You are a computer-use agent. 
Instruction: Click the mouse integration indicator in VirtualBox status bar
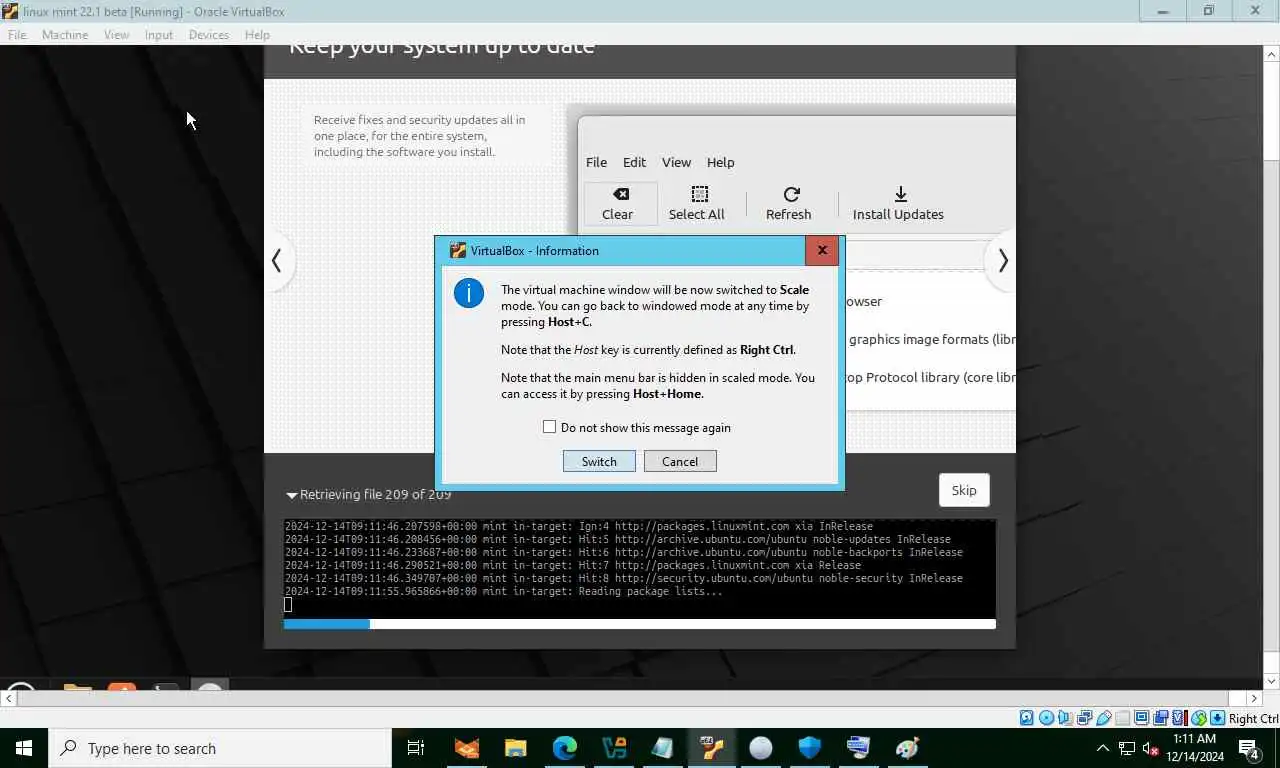(x=1199, y=718)
